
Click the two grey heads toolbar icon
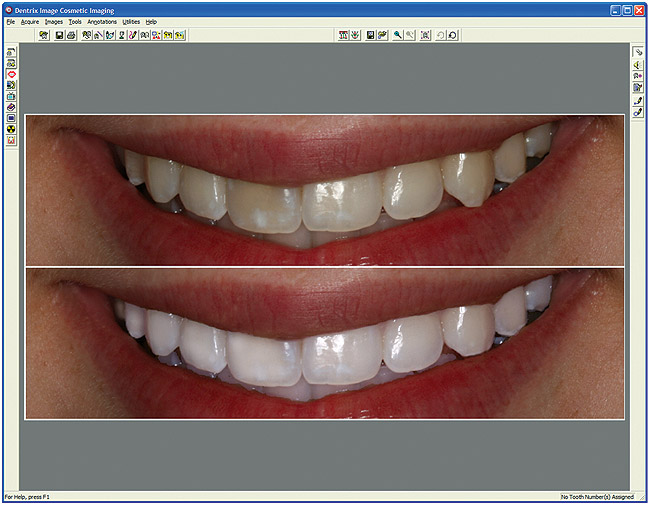(x=145, y=35)
